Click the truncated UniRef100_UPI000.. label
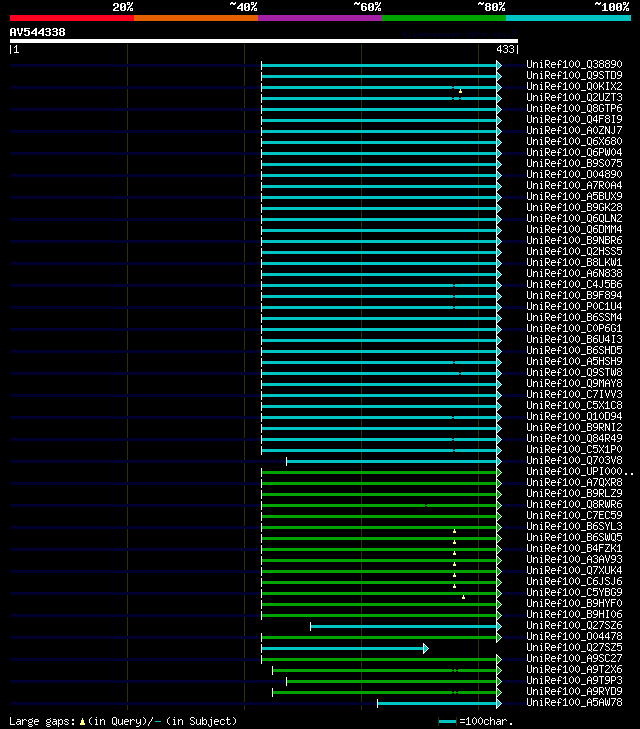The image size is (640, 729). click(580, 471)
